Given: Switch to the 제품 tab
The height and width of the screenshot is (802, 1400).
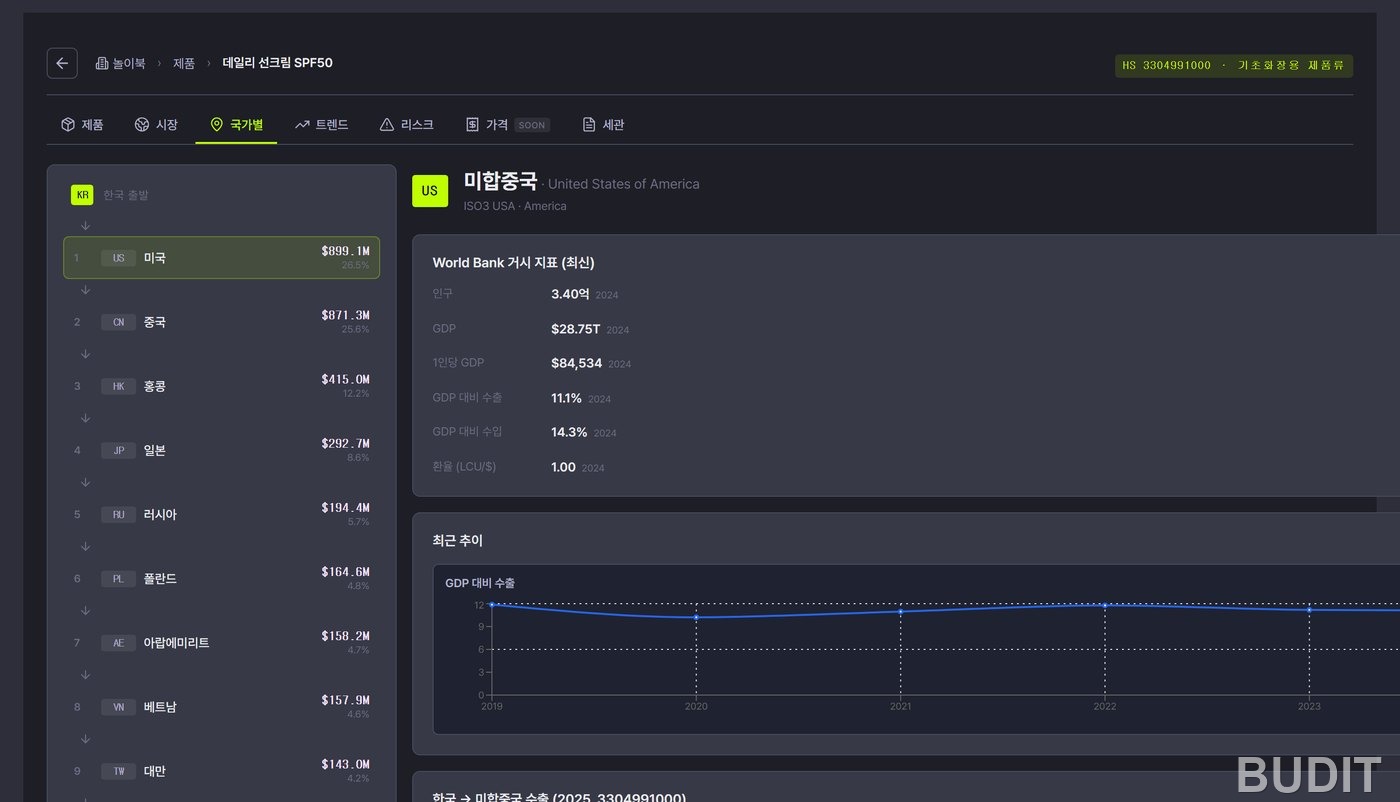Looking at the screenshot, I should click(82, 125).
